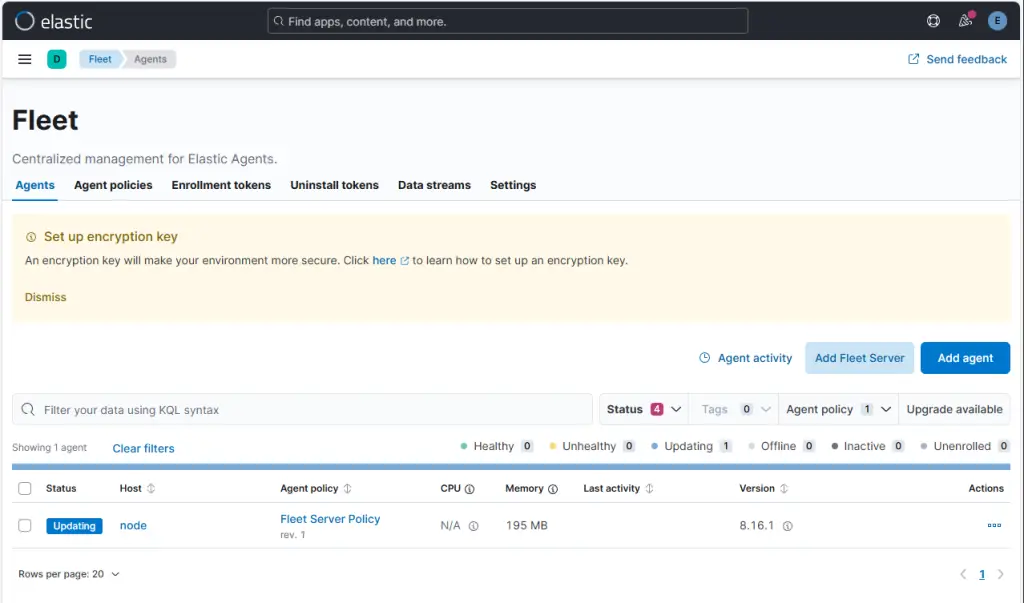Open the D space avatar

point(57,59)
